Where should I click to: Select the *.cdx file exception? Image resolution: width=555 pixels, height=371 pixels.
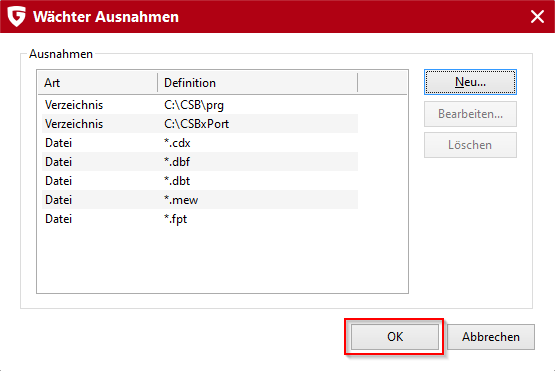200,143
